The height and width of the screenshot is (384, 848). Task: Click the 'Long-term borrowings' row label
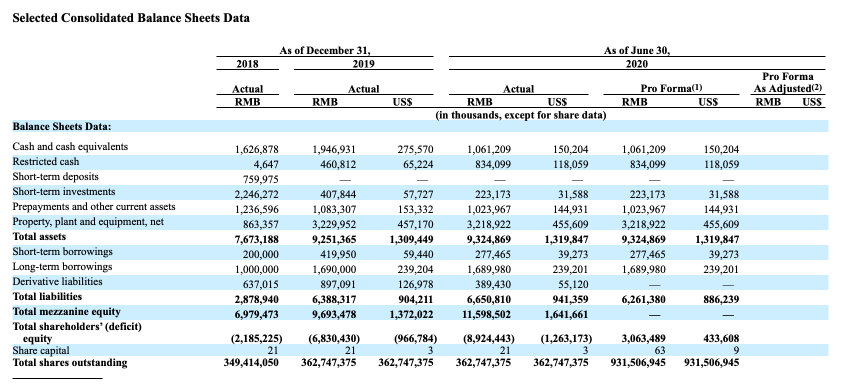(62, 267)
